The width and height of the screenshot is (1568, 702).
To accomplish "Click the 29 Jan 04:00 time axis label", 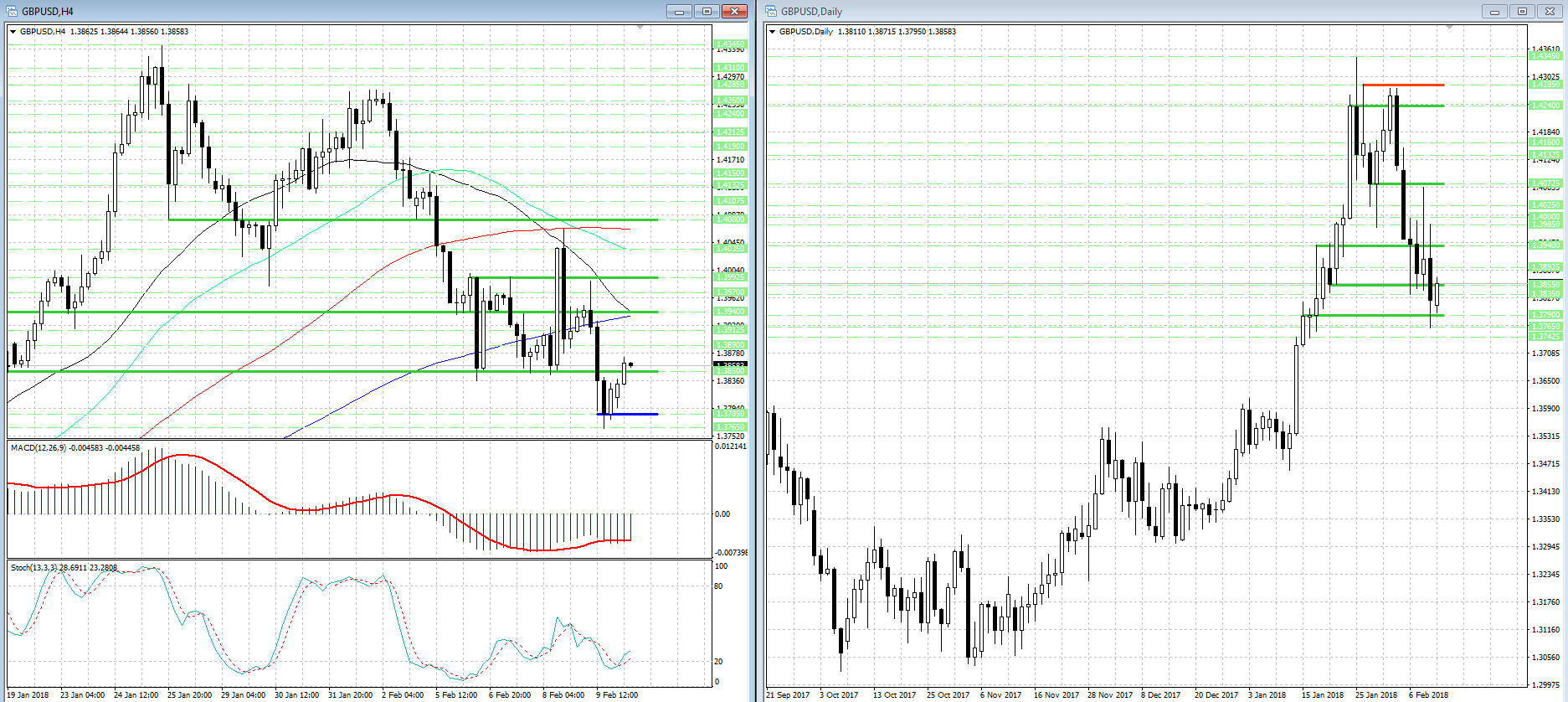I will tap(244, 694).
